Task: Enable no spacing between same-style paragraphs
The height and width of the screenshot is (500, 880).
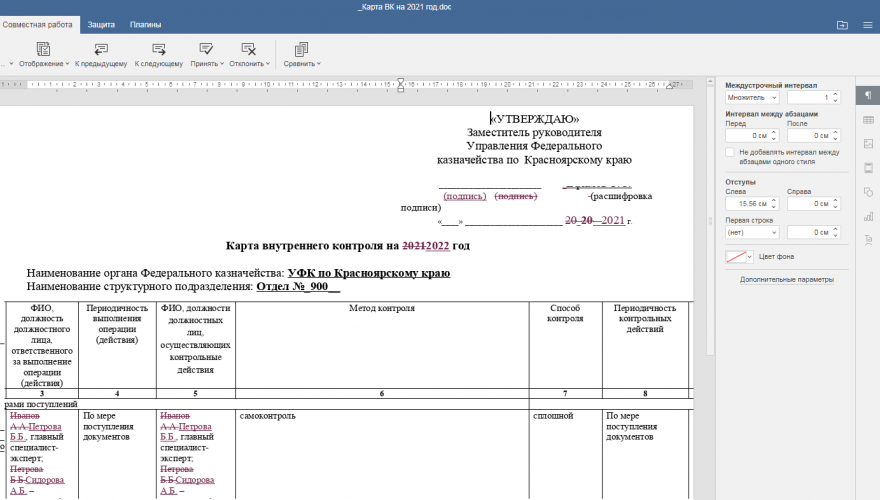Action: (x=730, y=152)
